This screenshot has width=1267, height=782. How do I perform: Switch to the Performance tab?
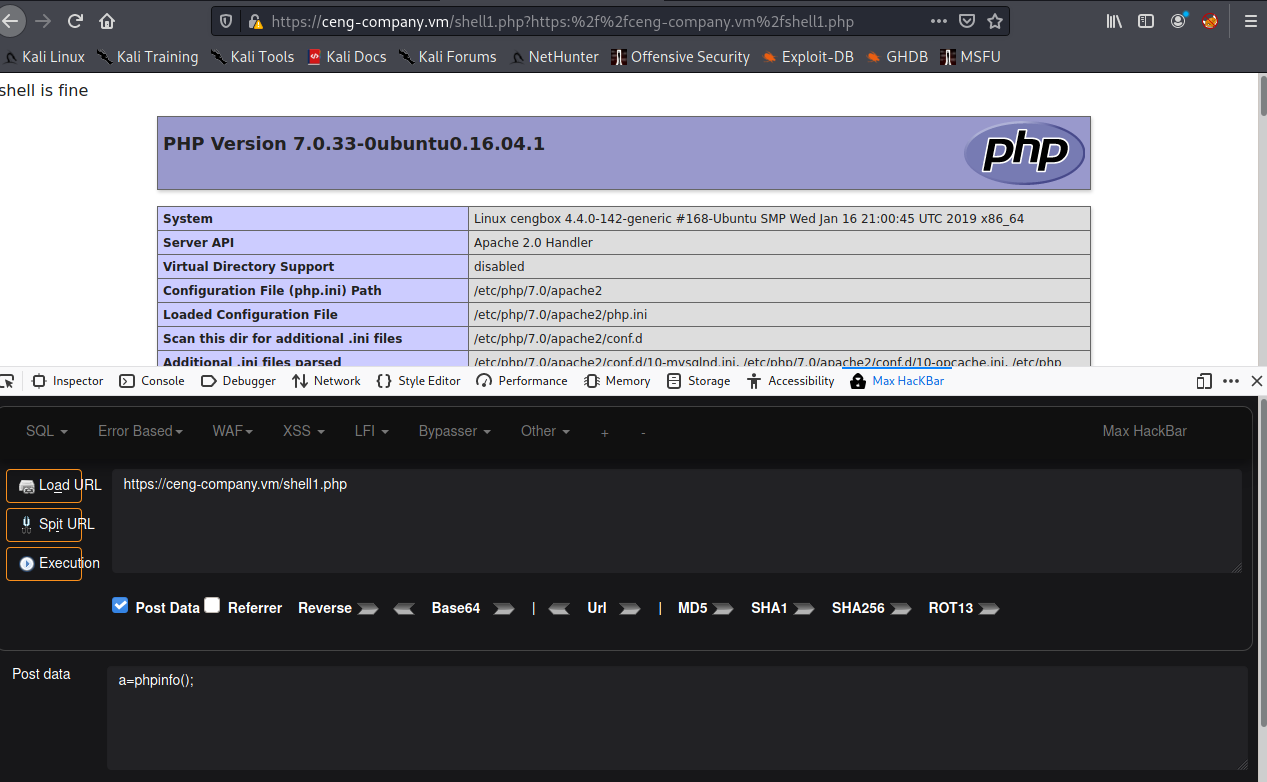[522, 381]
